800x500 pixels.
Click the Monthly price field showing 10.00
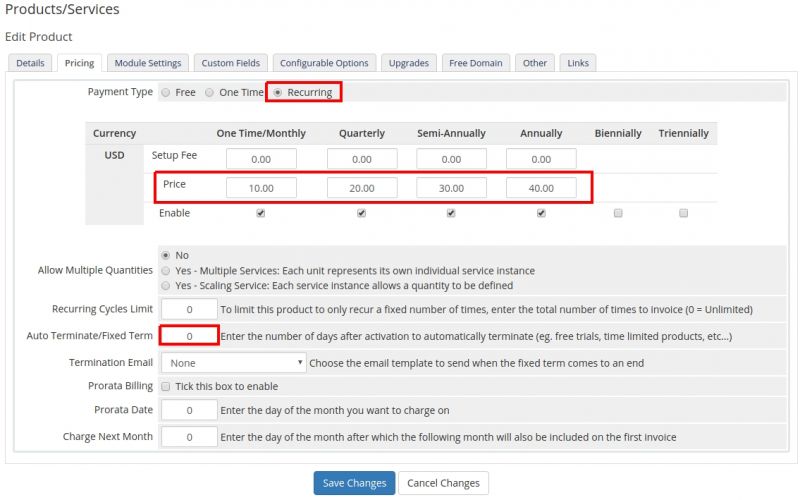[x=261, y=188]
